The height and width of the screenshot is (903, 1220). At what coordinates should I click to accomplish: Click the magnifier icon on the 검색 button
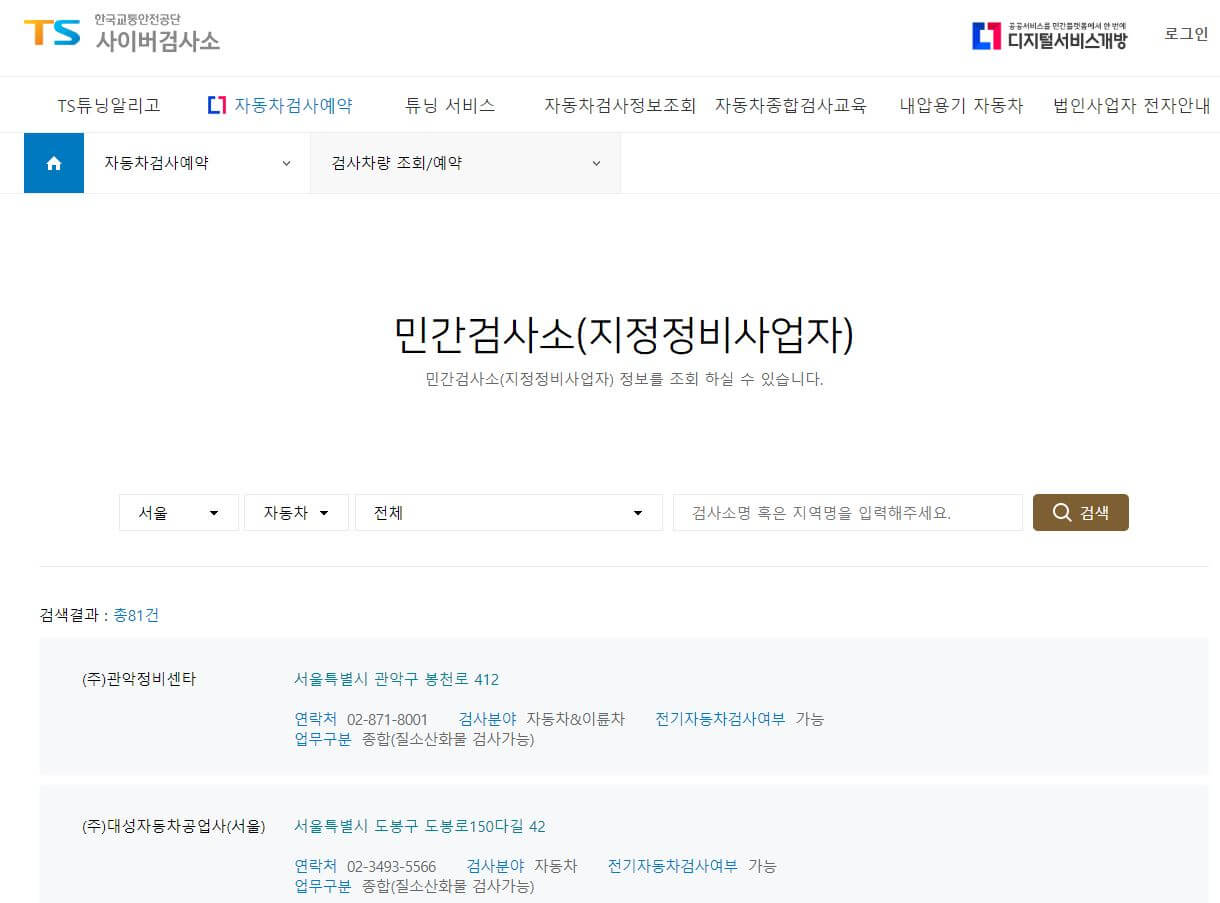[x=1061, y=512]
